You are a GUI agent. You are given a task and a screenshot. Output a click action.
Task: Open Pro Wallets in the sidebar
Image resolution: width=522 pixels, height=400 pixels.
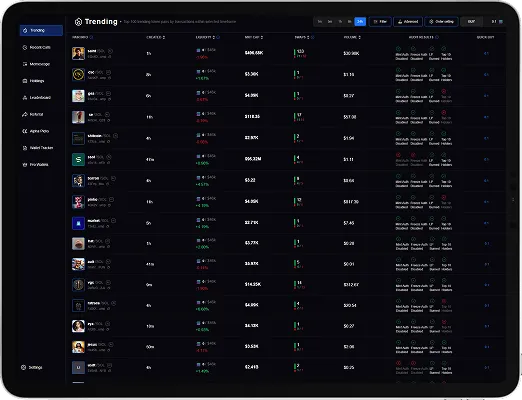coord(35,165)
